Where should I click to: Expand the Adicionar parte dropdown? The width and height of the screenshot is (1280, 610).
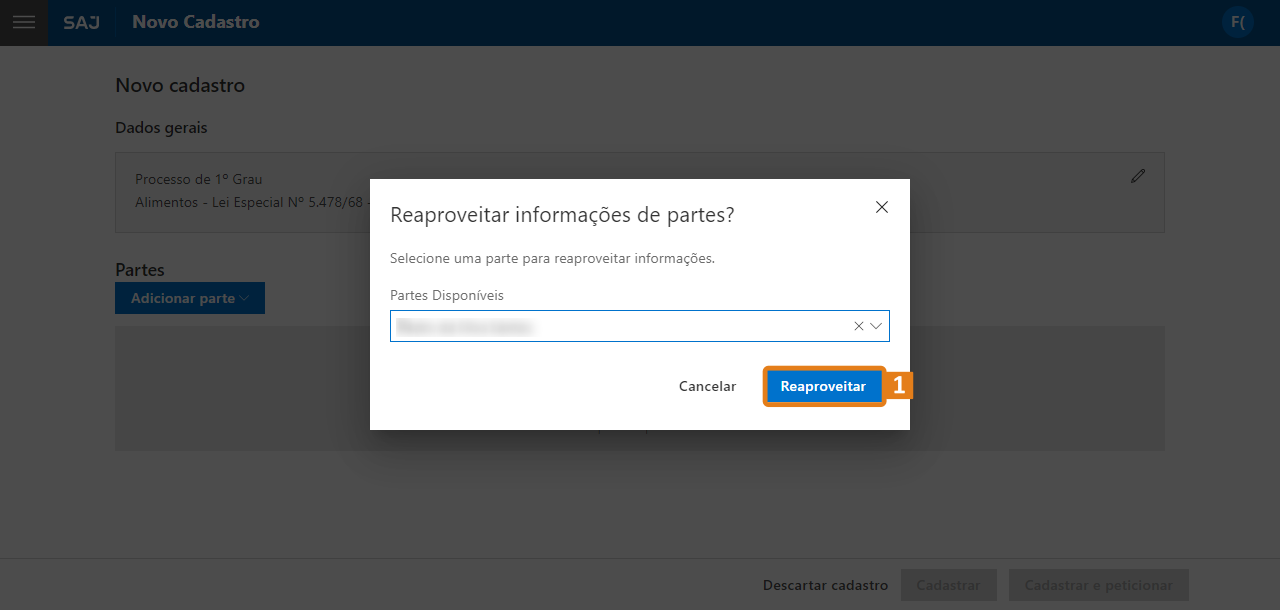coord(190,298)
